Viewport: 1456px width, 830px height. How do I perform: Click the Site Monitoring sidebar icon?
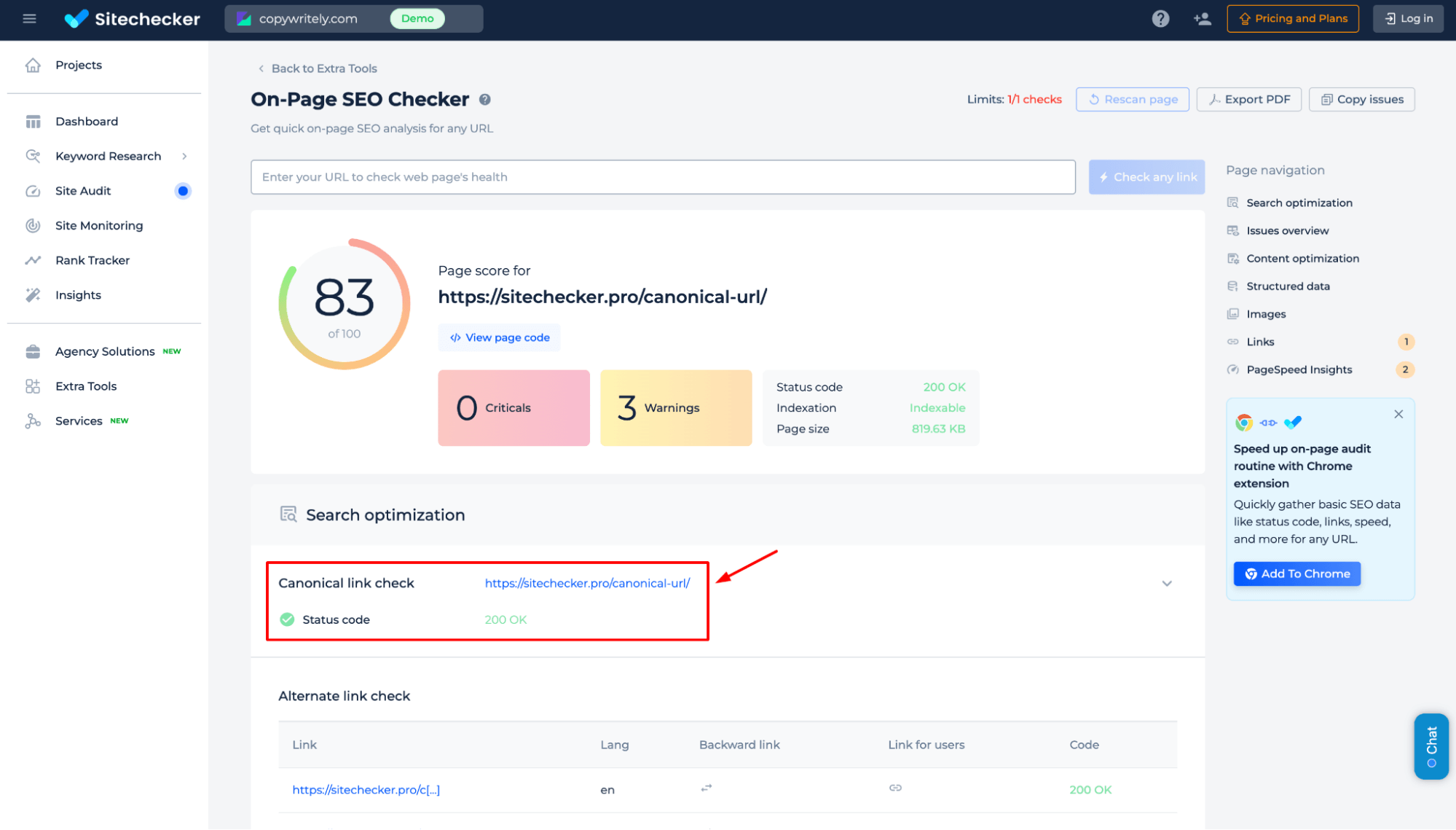point(33,225)
